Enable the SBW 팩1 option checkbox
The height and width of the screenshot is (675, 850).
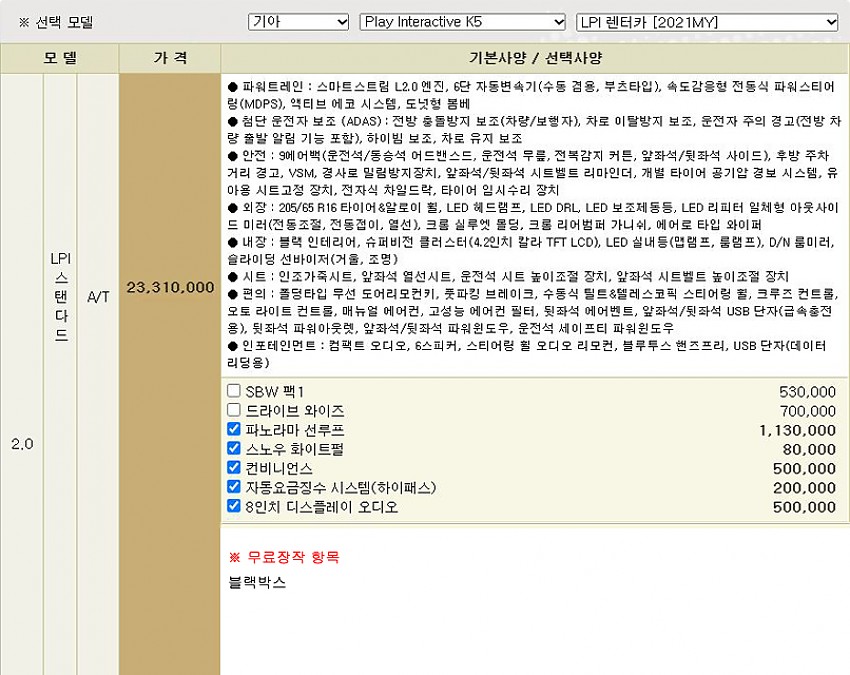click(x=234, y=391)
